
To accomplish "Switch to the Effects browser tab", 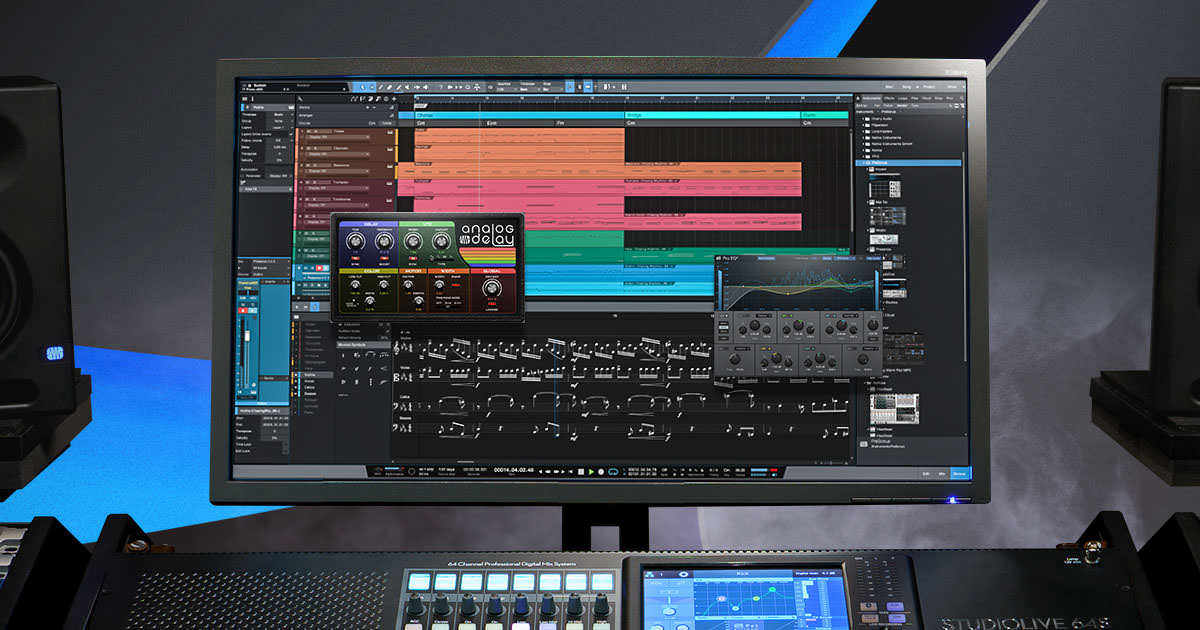I will click(x=891, y=98).
